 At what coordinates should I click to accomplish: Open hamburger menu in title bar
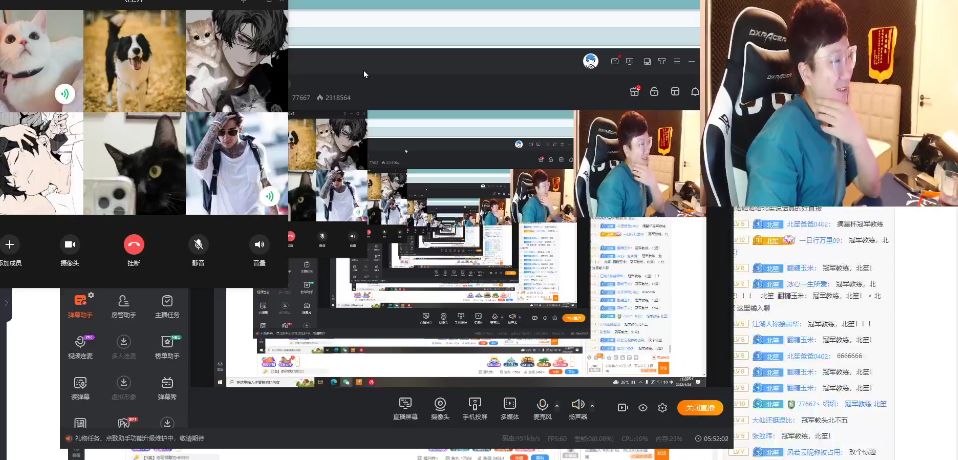click(677, 61)
